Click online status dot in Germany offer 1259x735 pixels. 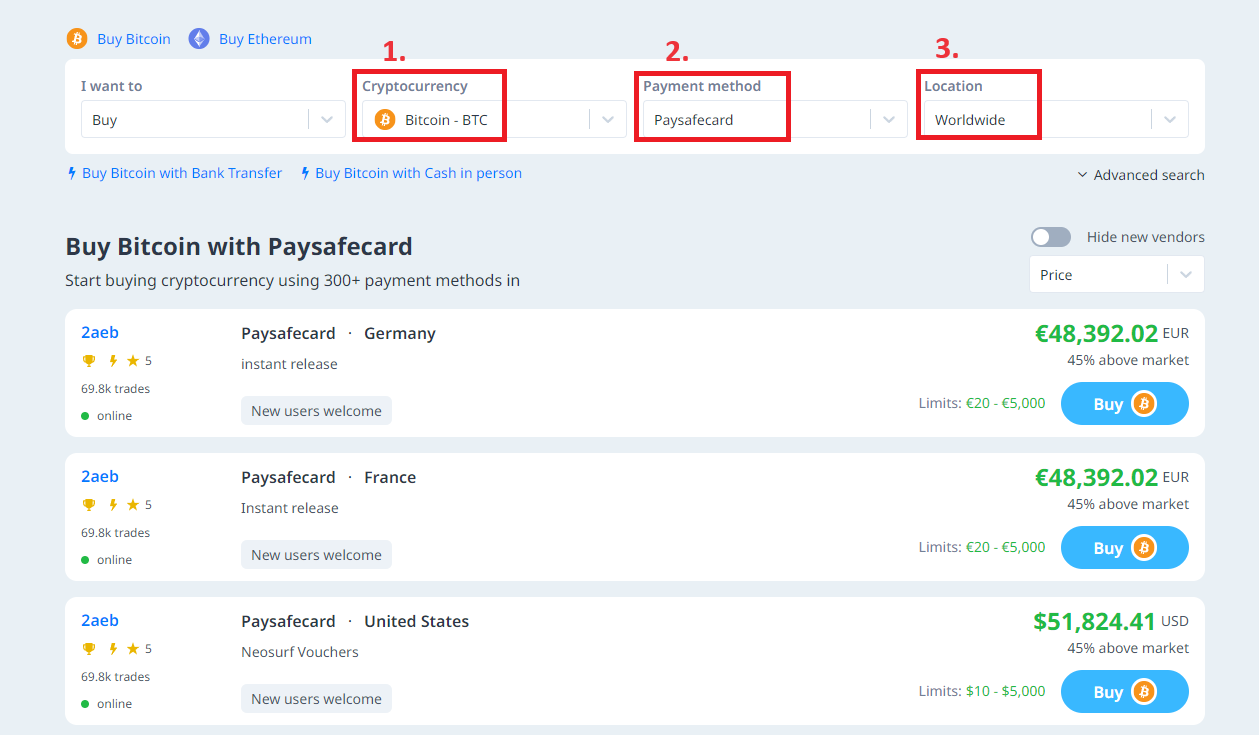(85, 416)
